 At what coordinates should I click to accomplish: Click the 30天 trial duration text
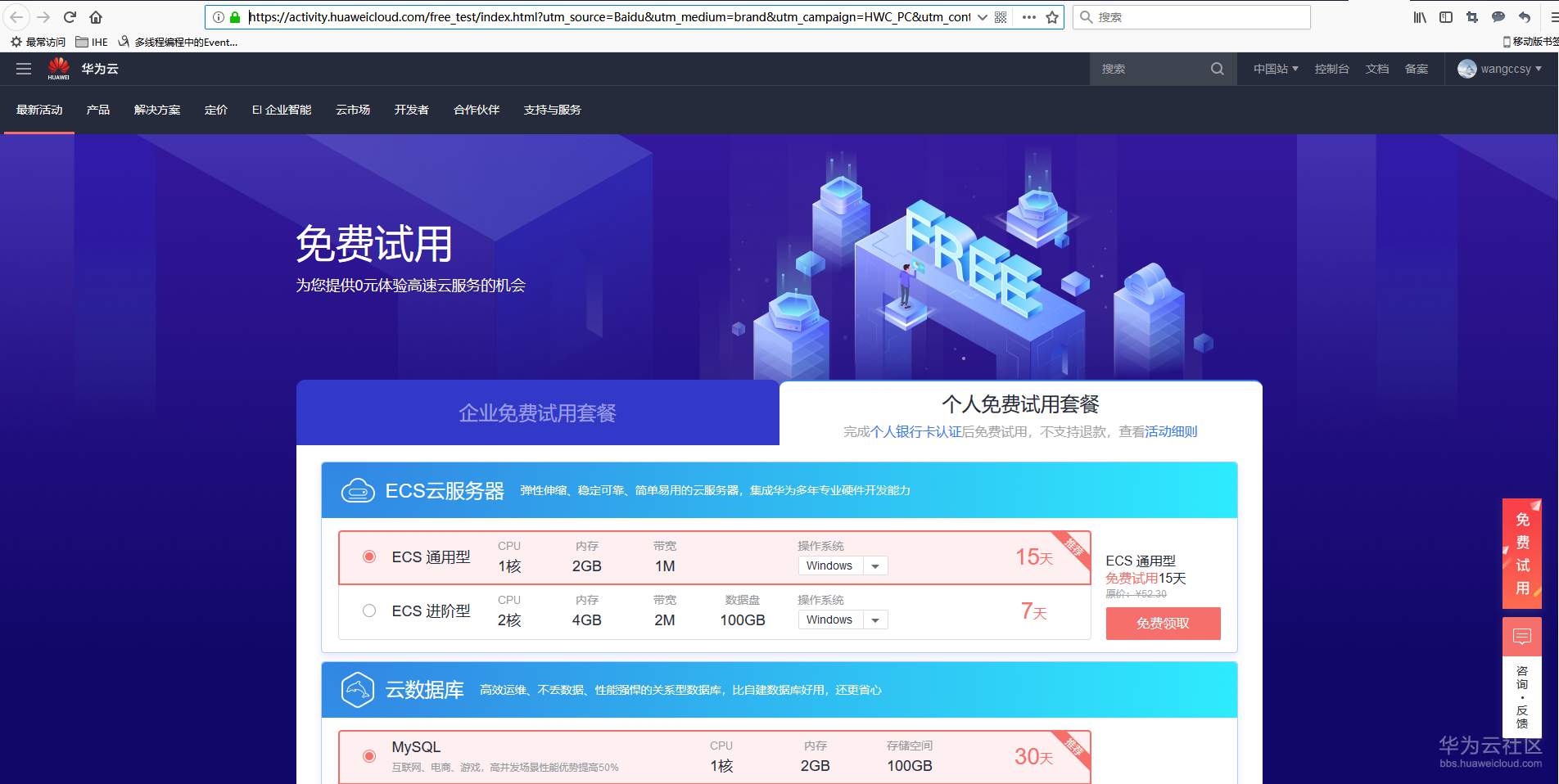[1034, 757]
